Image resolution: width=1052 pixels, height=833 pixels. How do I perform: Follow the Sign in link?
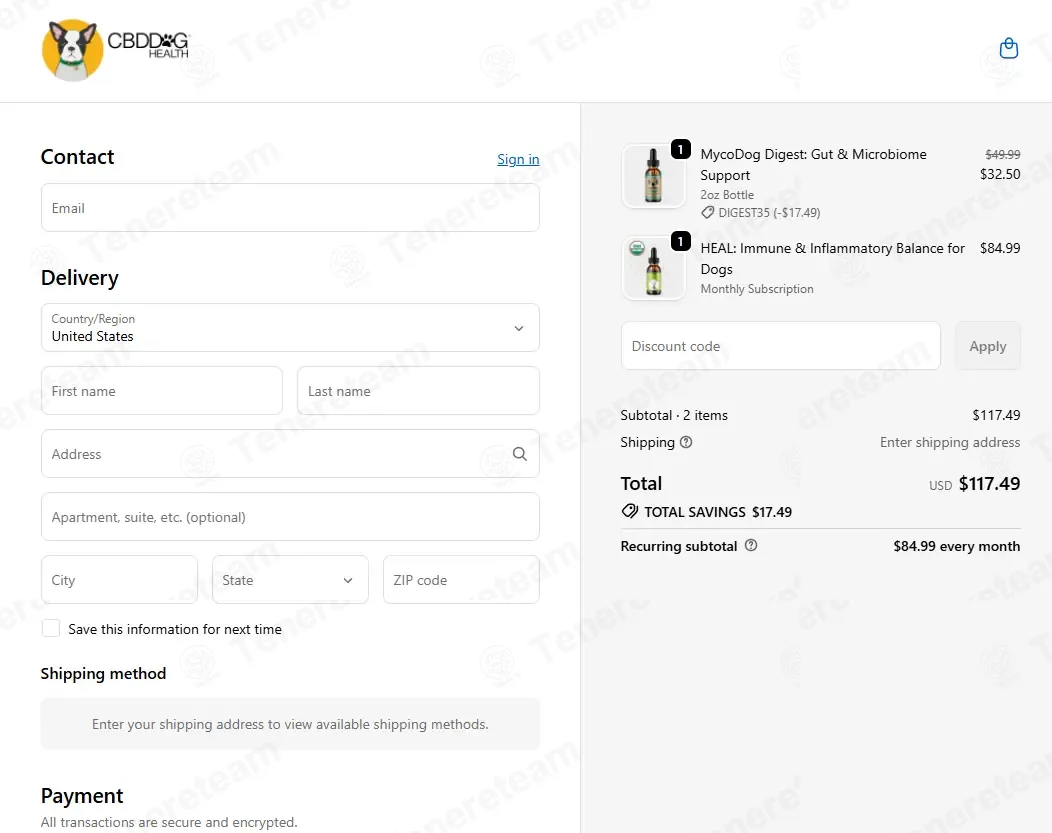tap(518, 159)
